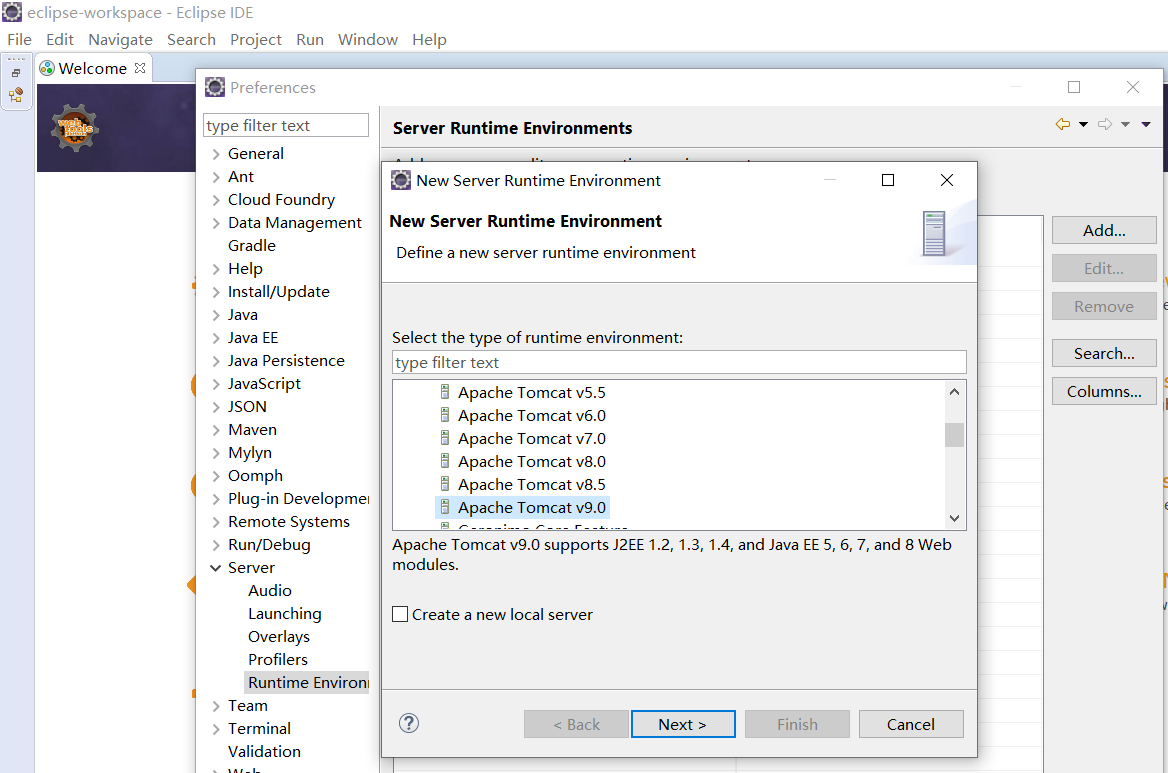Open the forward history dropdown arrow
1168x773 pixels.
tap(1126, 124)
